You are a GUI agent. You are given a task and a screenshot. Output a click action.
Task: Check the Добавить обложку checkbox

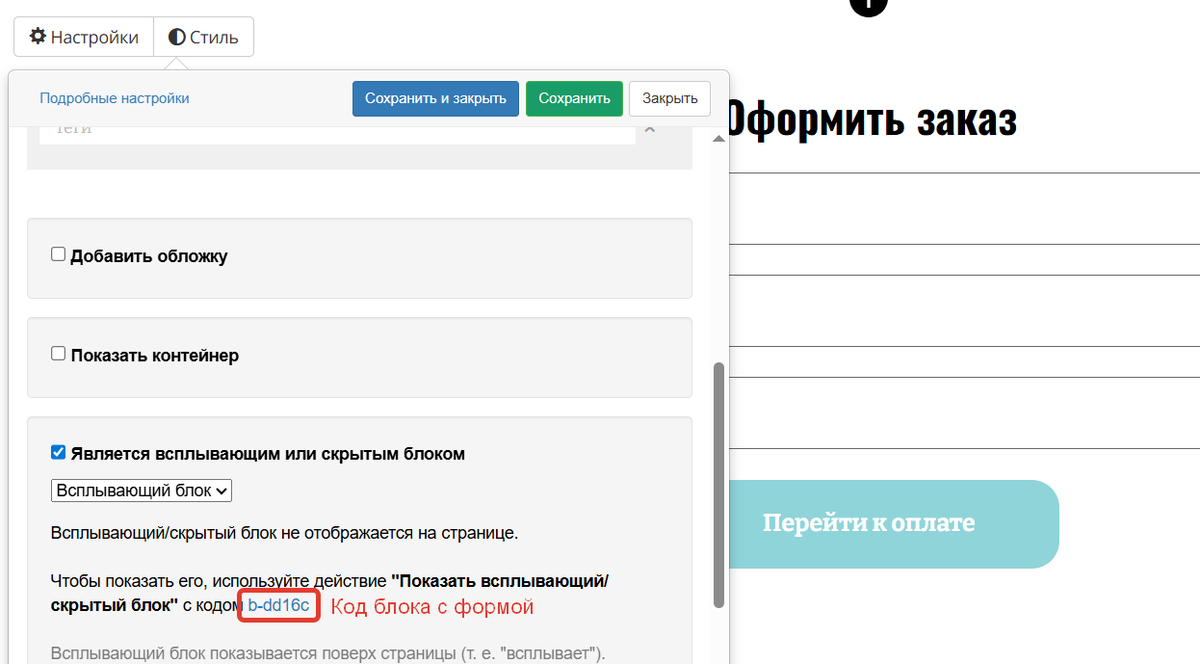(58, 253)
